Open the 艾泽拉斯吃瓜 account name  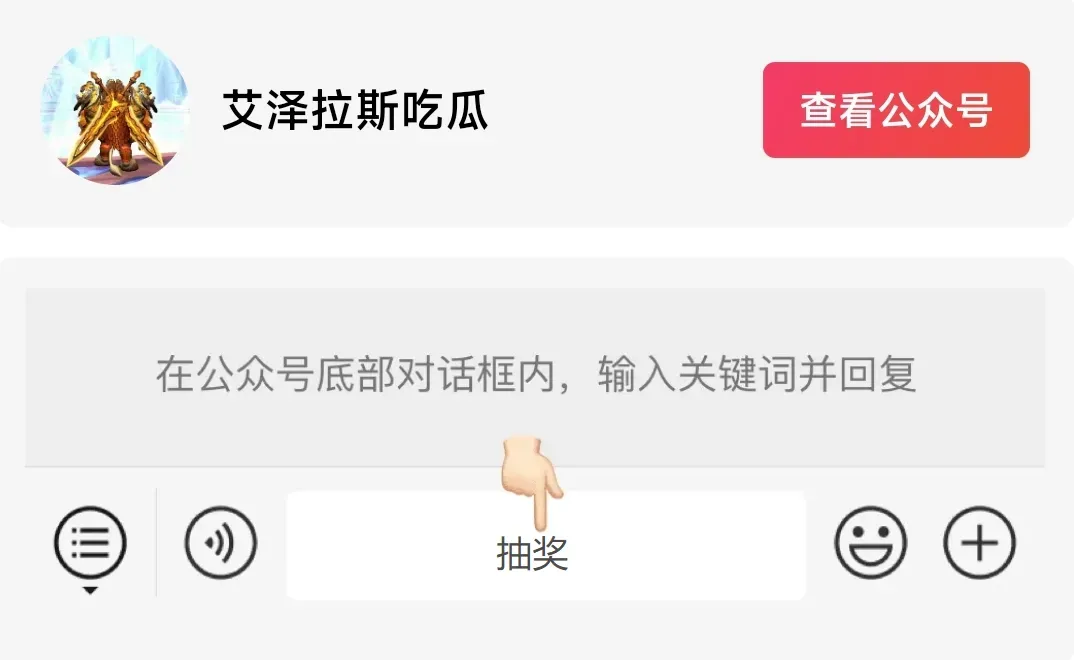click(355, 110)
